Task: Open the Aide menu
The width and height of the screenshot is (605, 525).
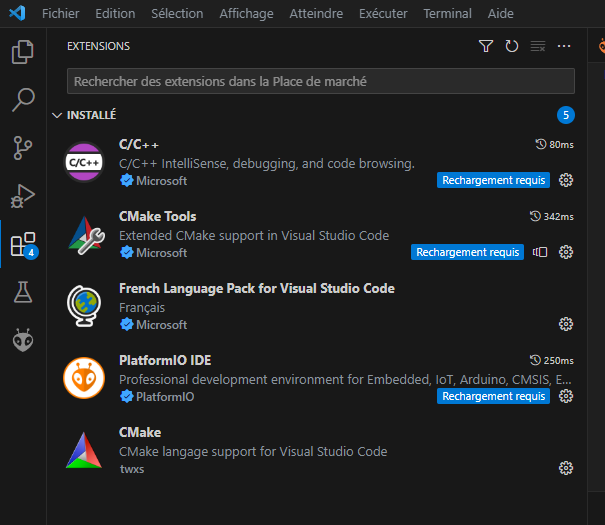Action: click(x=500, y=14)
